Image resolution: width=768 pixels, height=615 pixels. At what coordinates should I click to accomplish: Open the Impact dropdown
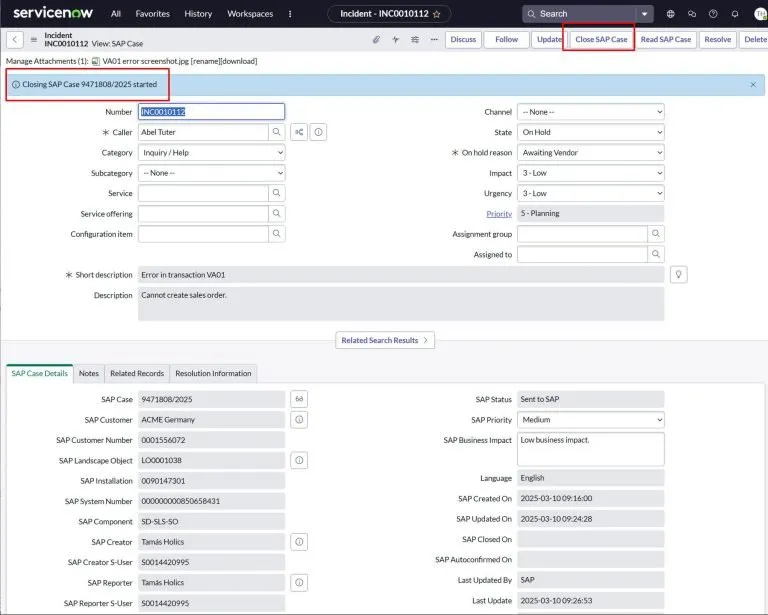click(591, 173)
